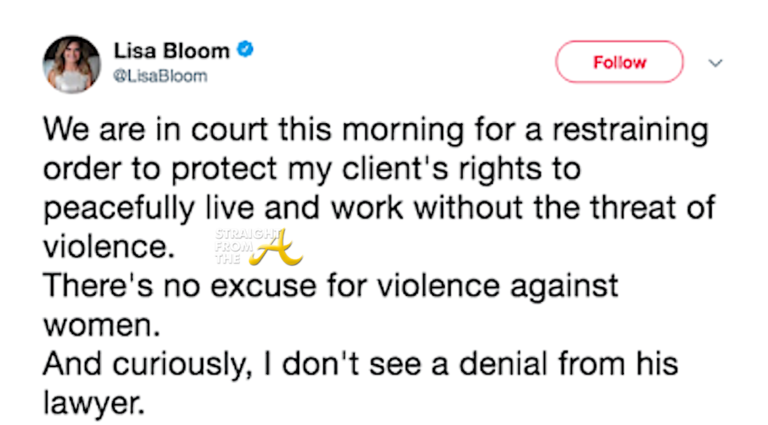Open the chevron menu beside Follow
Screen dimensions: 768x425
tap(715, 62)
